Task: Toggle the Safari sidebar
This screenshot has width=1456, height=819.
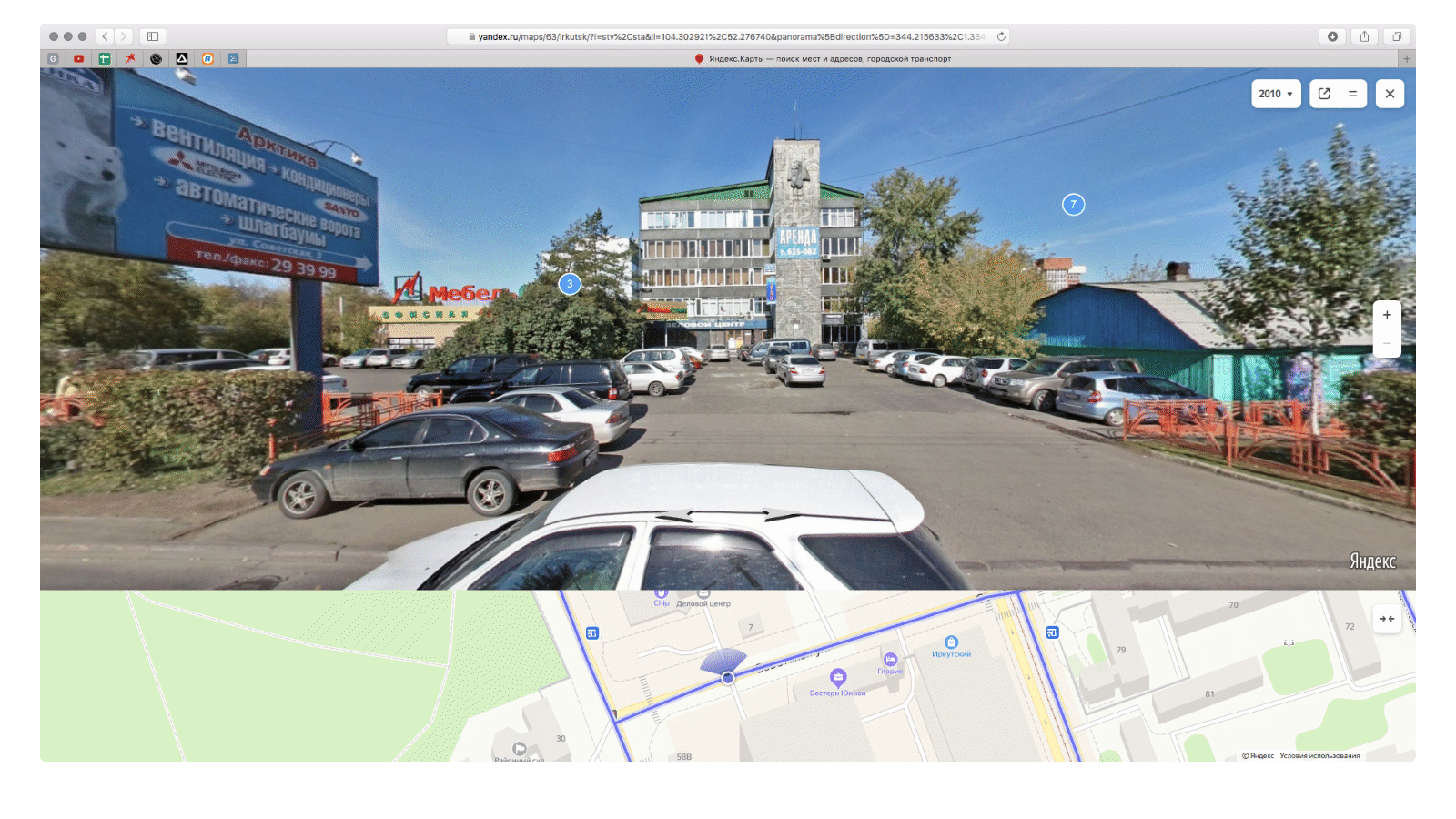Action: (x=153, y=36)
